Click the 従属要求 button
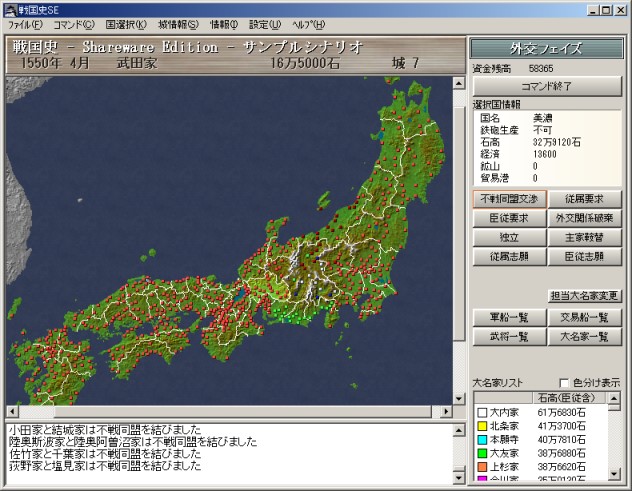 point(584,199)
